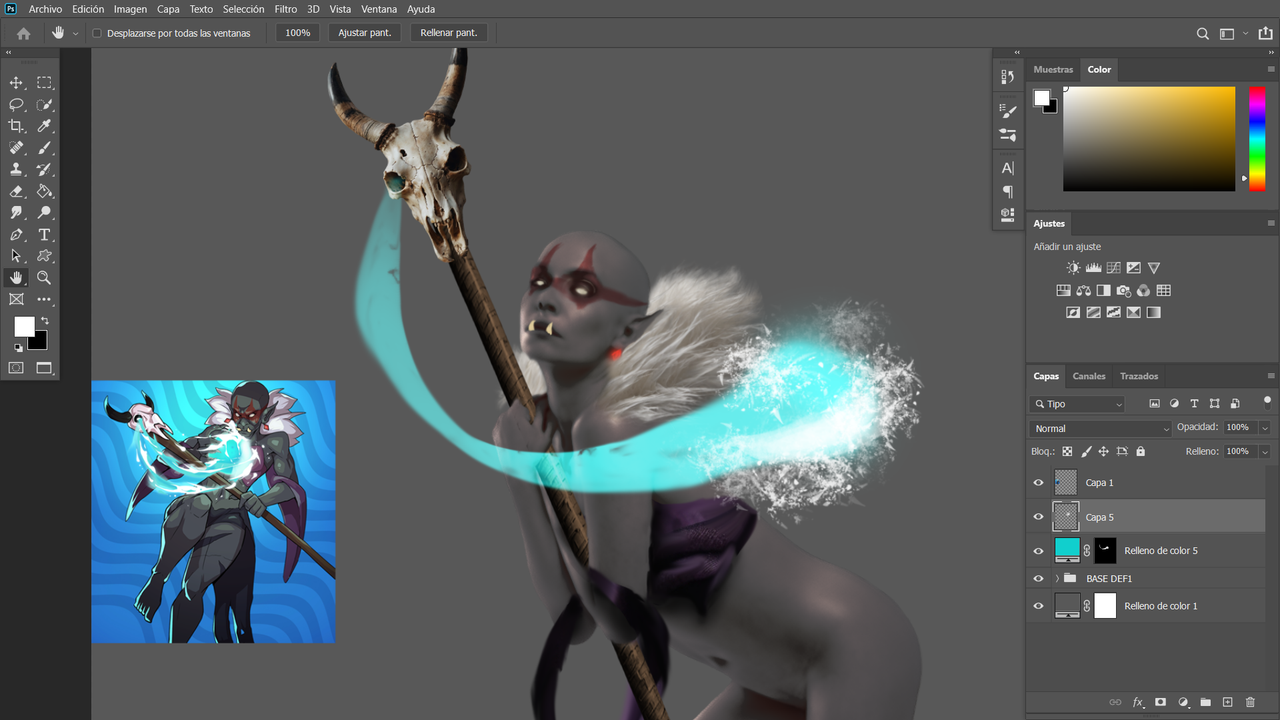The height and width of the screenshot is (720, 1280).
Task: Select the Frame tool
Action: pyautogui.click(x=16, y=299)
